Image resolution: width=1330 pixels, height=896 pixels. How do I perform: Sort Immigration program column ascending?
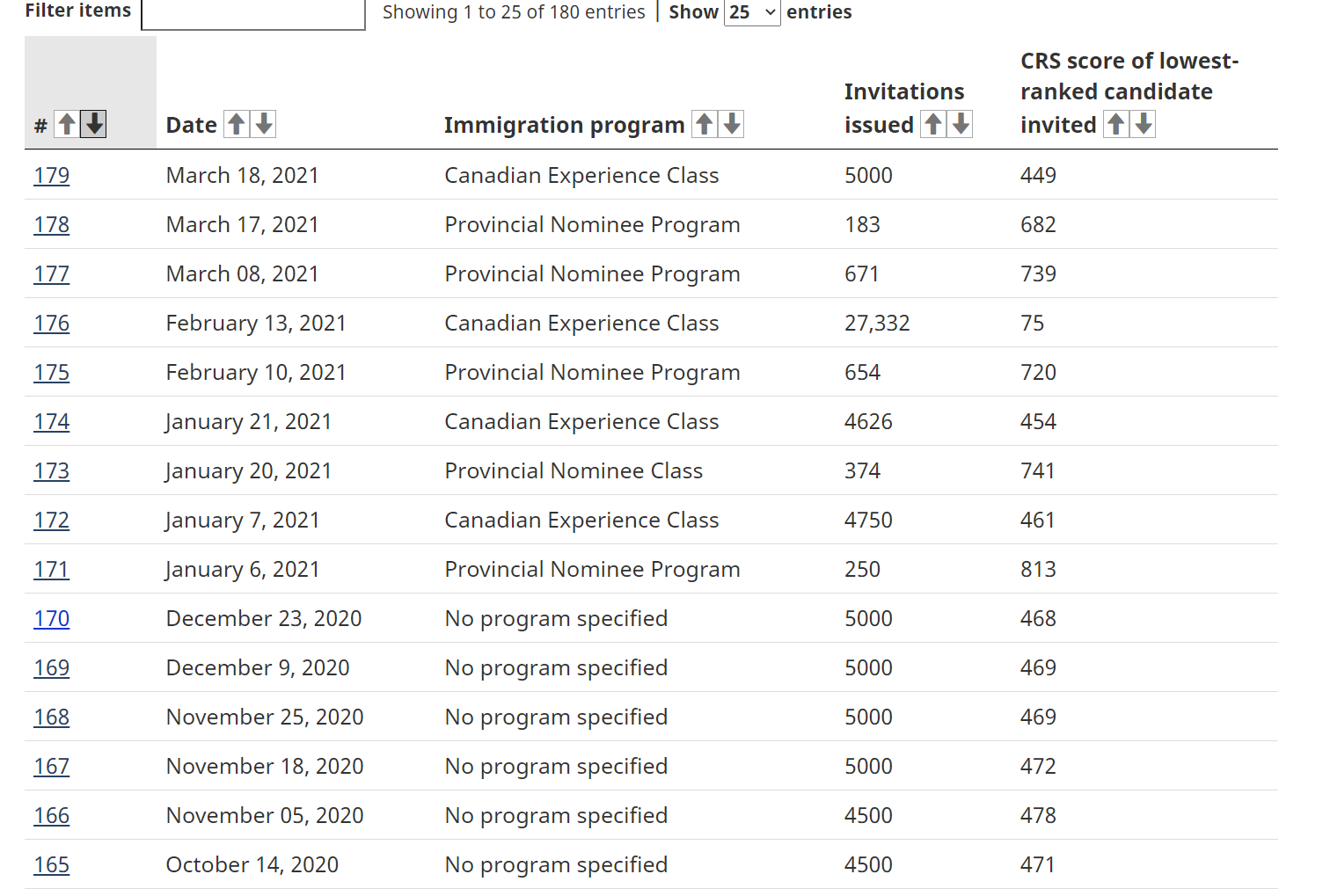tap(705, 125)
